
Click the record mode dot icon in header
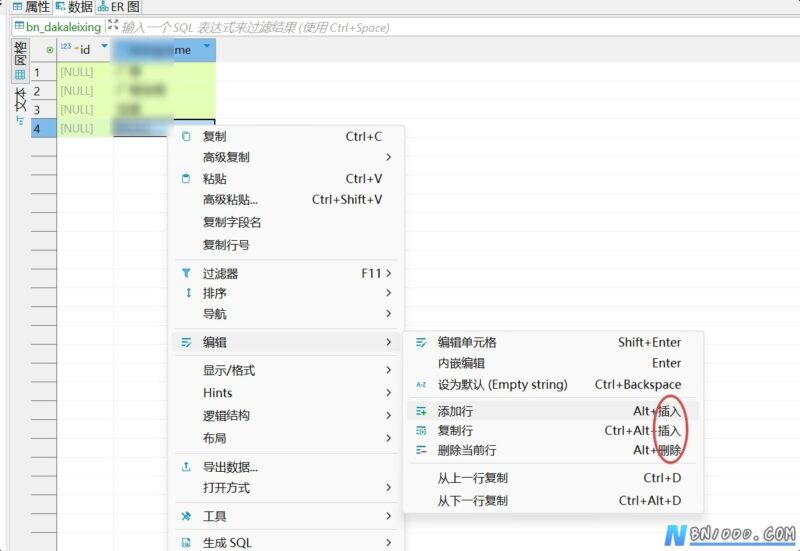point(49,50)
